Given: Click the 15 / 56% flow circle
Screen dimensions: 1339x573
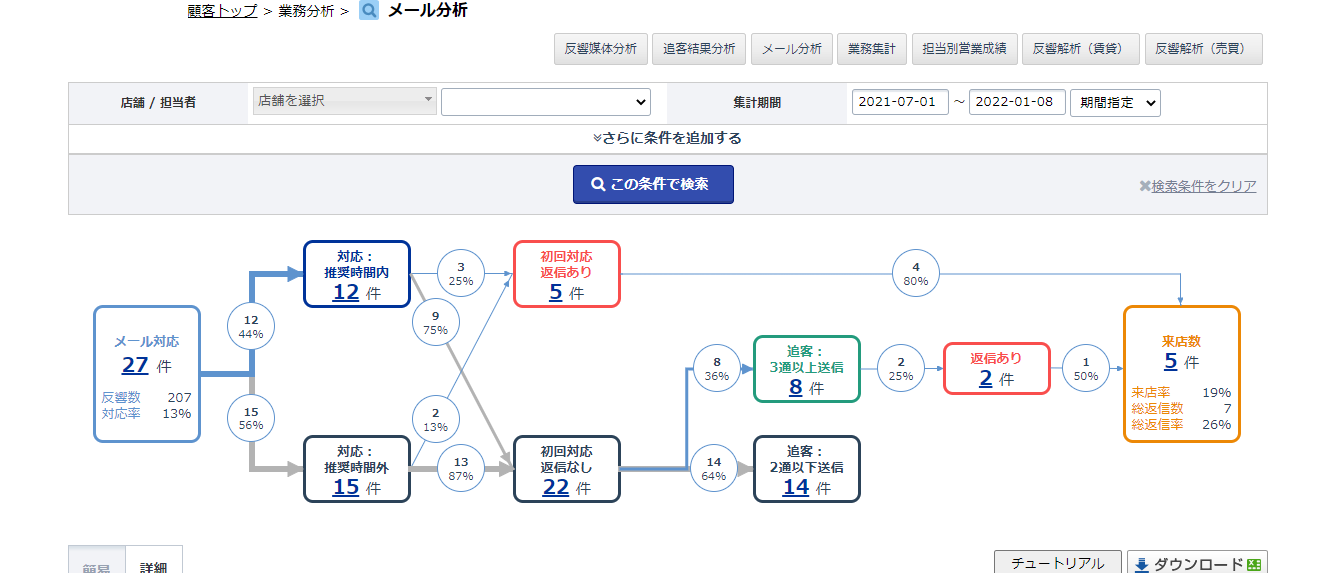Looking at the screenshot, I should pos(251,417).
